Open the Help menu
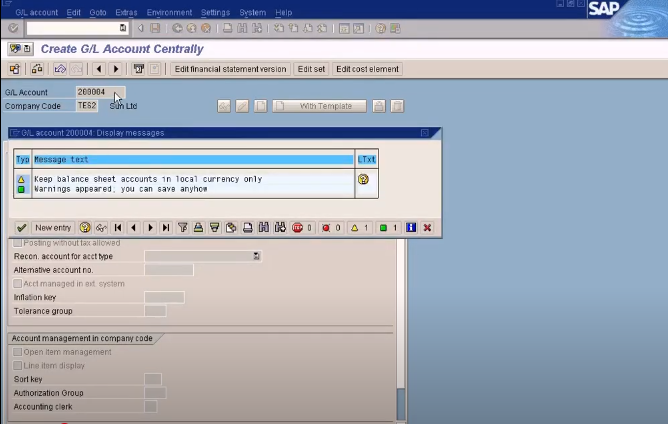The height and width of the screenshot is (424, 668). tap(283, 12)
